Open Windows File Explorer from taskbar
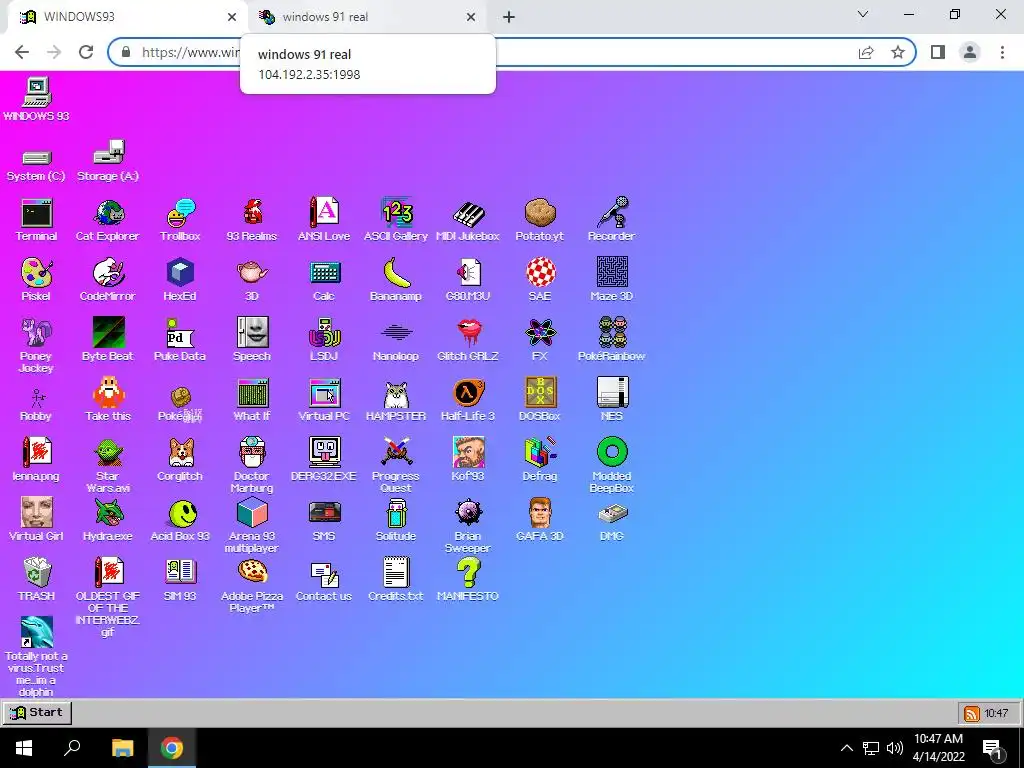Image resolution: width=1024 pixels, height=768 pixels. point(122,748)
